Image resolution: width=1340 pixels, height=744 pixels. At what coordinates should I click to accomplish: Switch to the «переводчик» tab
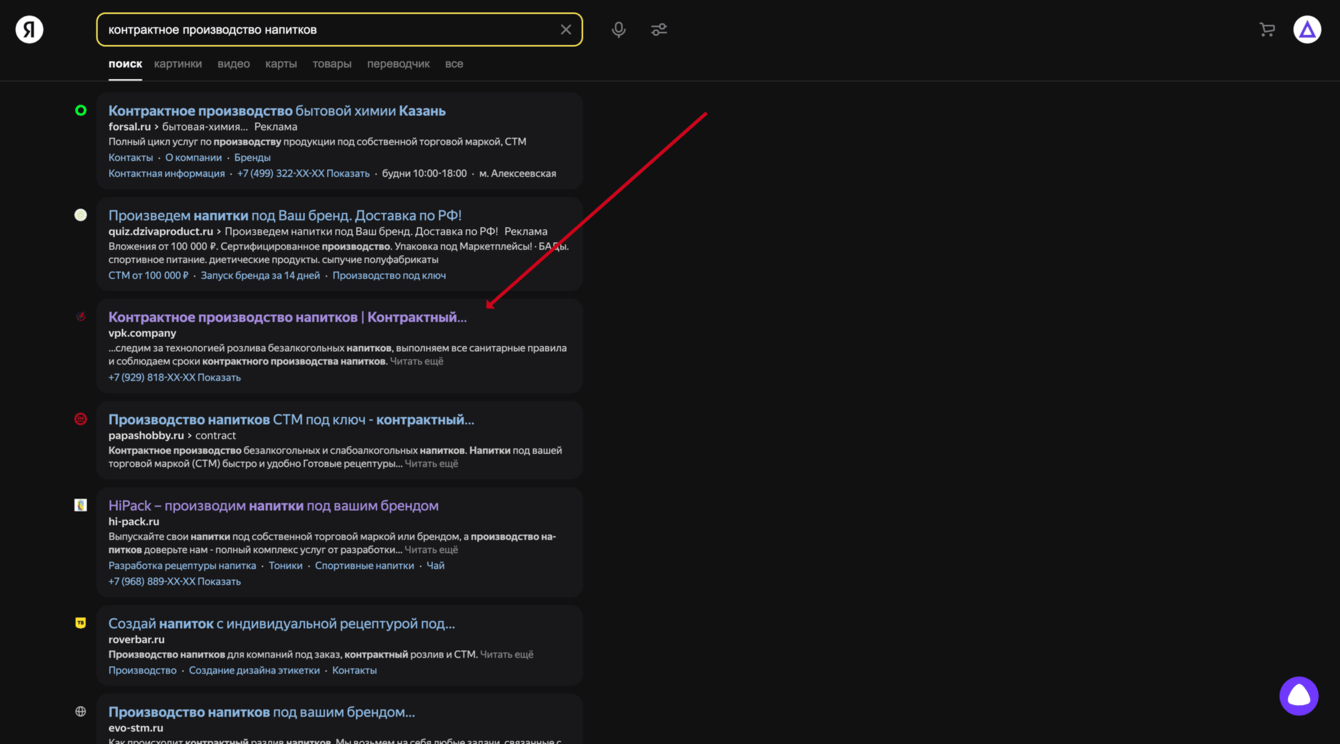pos(398,64)
